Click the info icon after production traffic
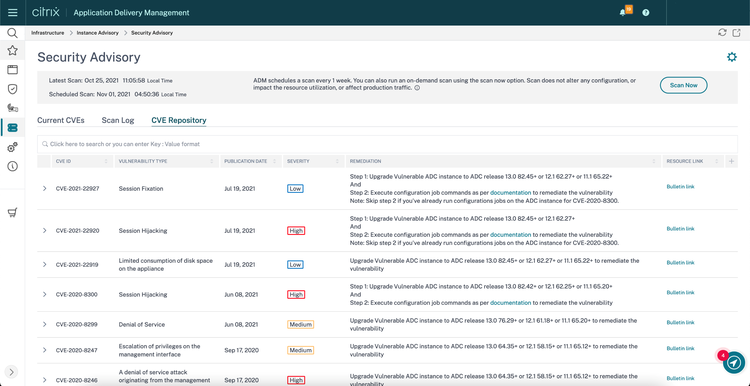The image size is (750, 386). click(417, 88)
